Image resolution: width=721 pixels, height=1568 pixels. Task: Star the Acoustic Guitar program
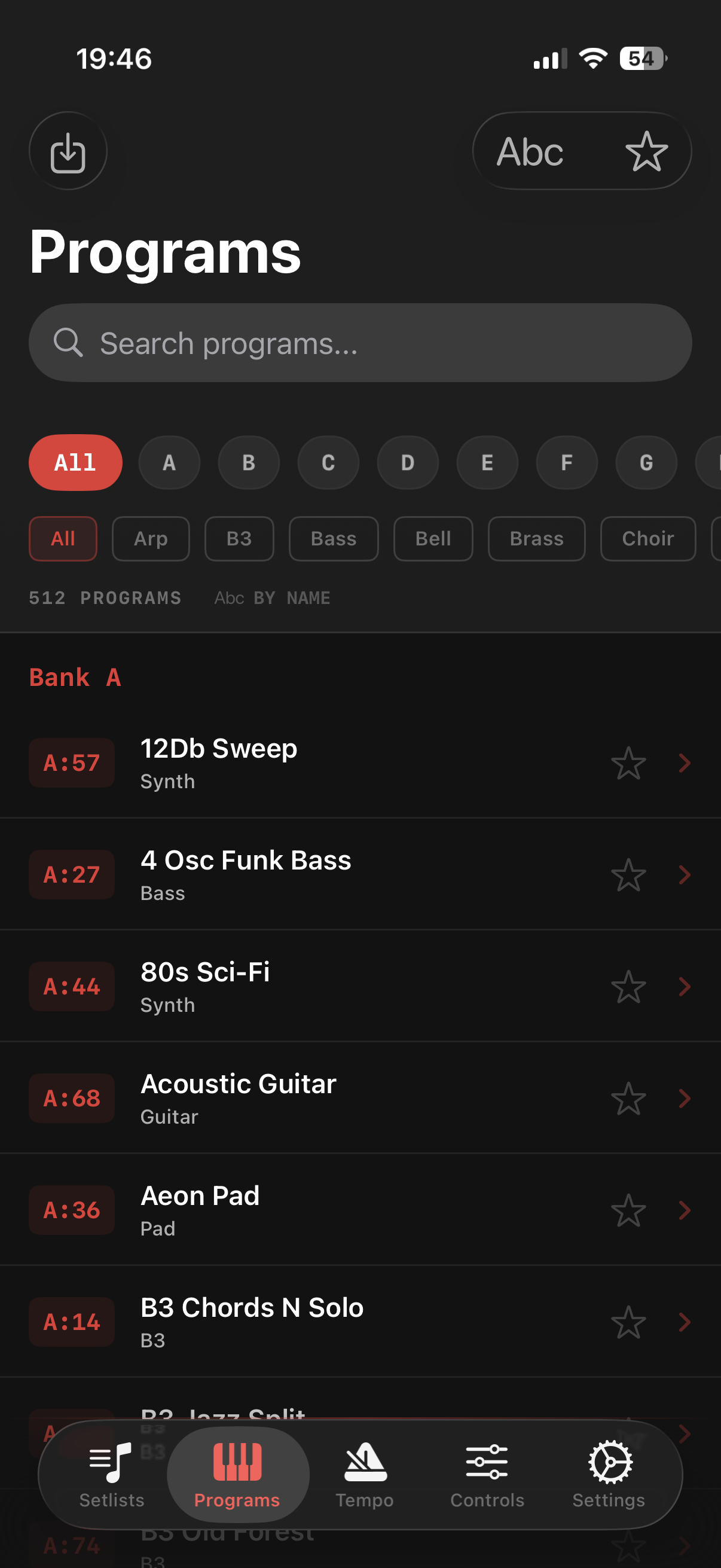pos(628,1099)
